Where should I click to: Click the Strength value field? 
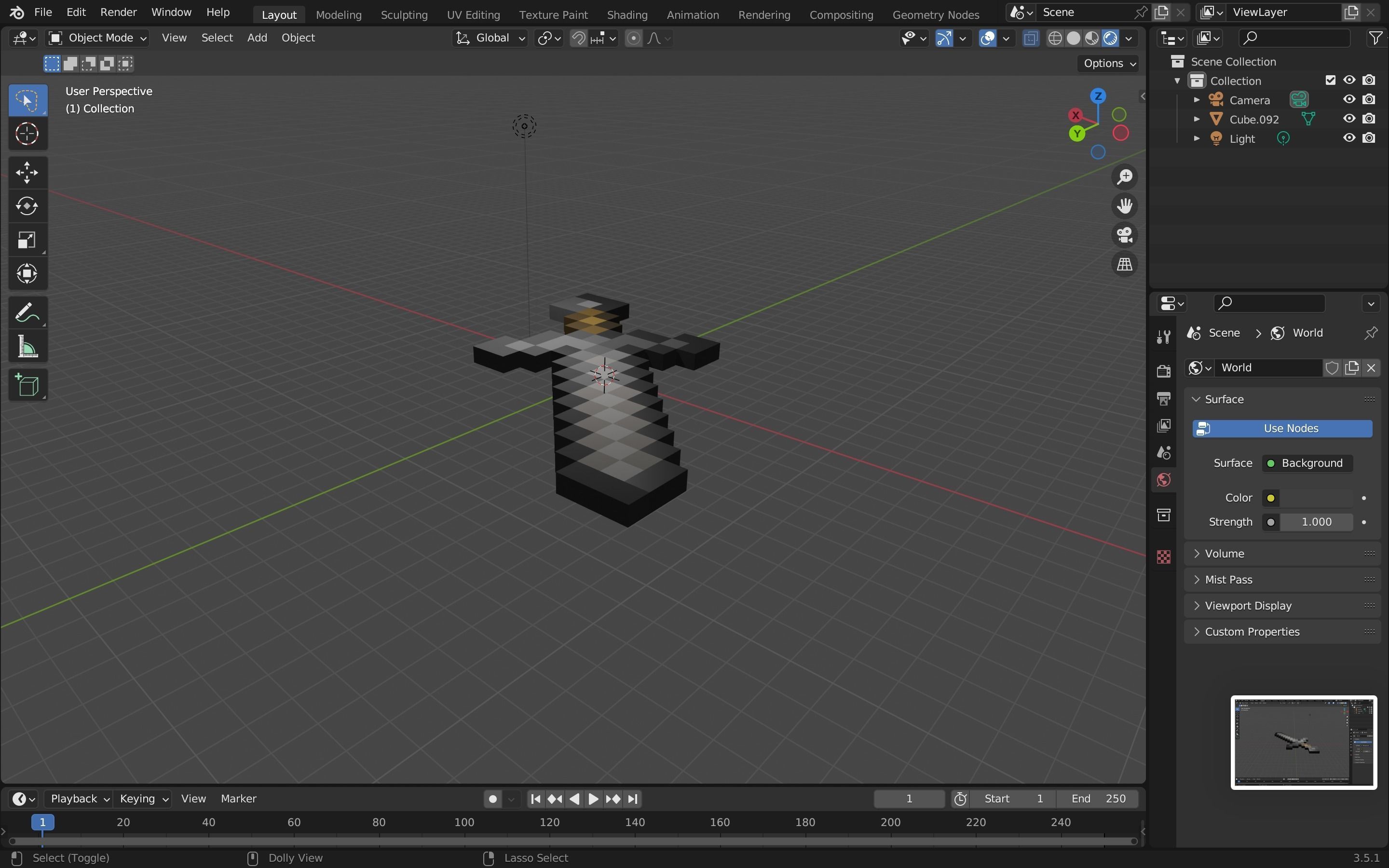(1316, 522)
